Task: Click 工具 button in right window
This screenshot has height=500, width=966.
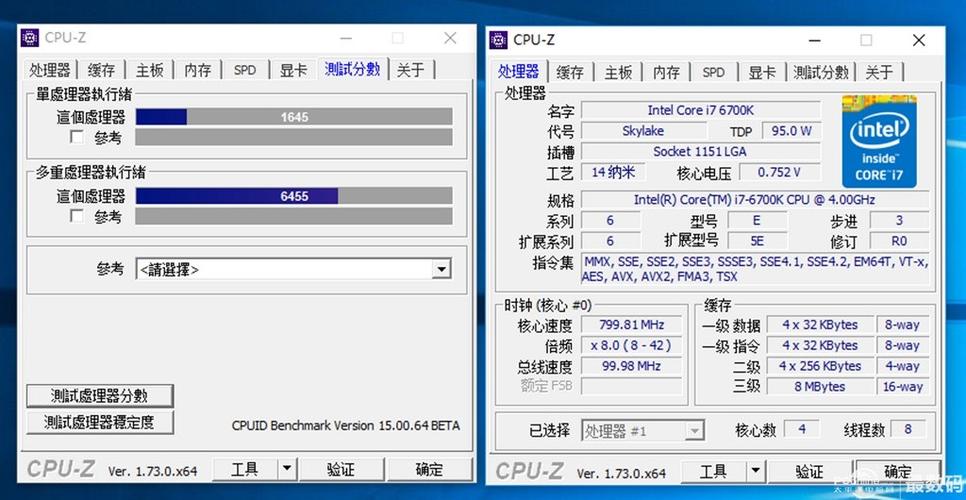Action: [713, 472]
